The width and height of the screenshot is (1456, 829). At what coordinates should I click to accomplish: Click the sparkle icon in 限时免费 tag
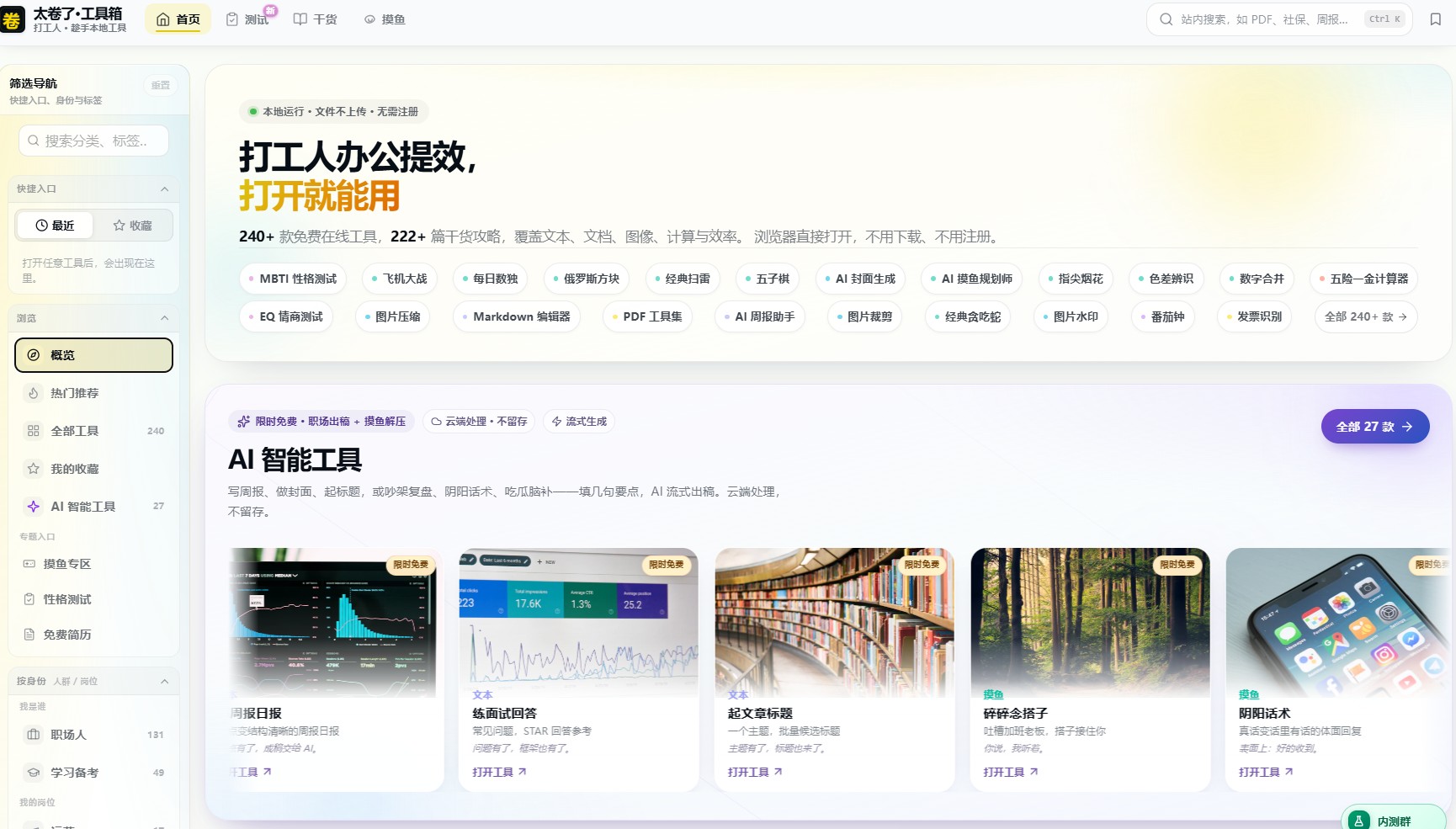[x=244, y=422]
